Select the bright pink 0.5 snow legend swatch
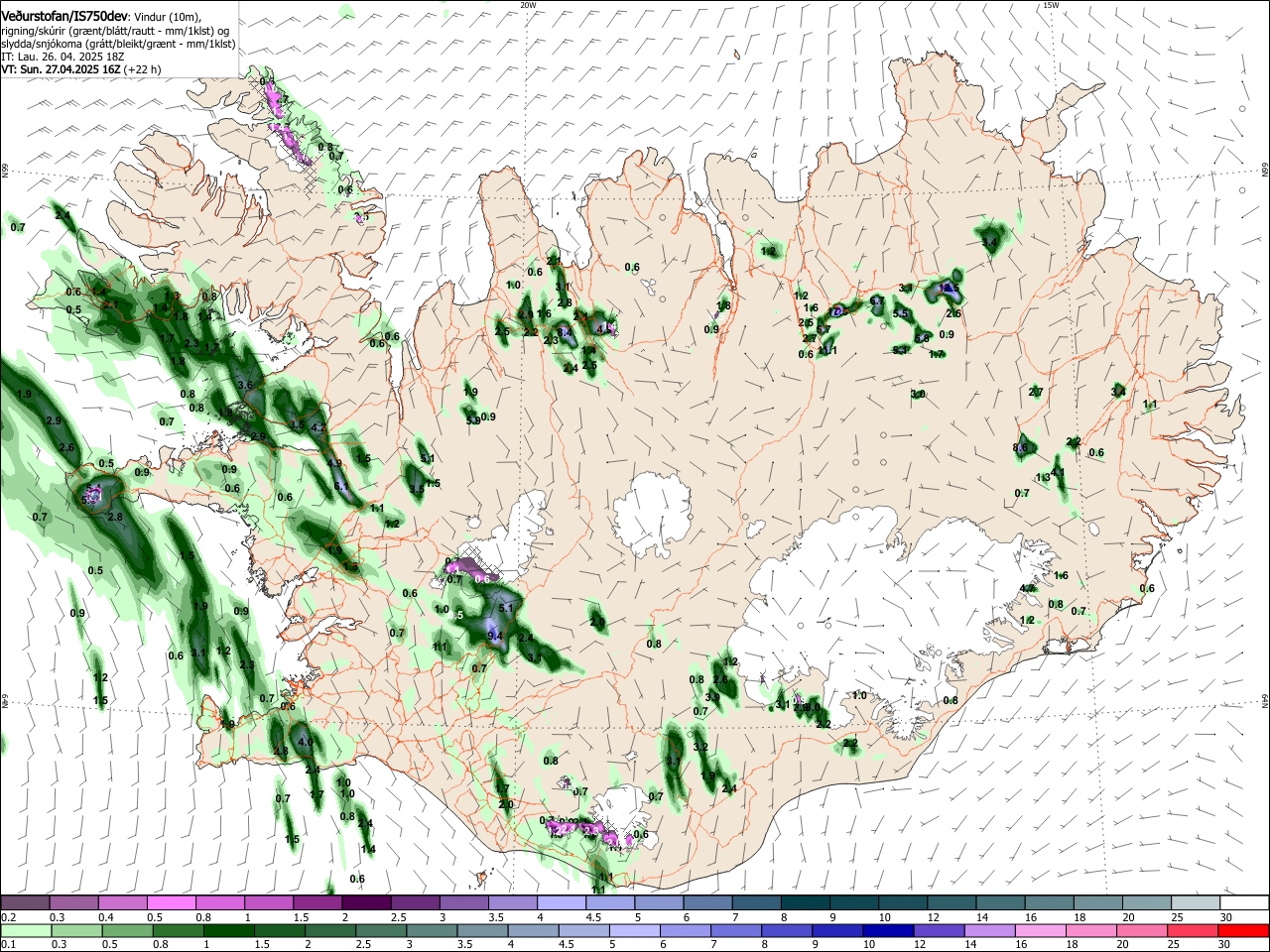The image size is (1270, 952). point(171,902)
